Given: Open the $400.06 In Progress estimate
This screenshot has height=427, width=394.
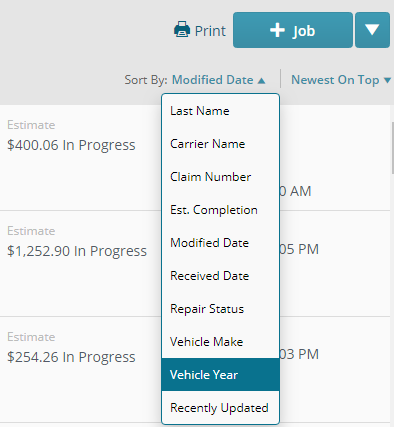Looking at the screenshot, I should [x=71, y=145].
